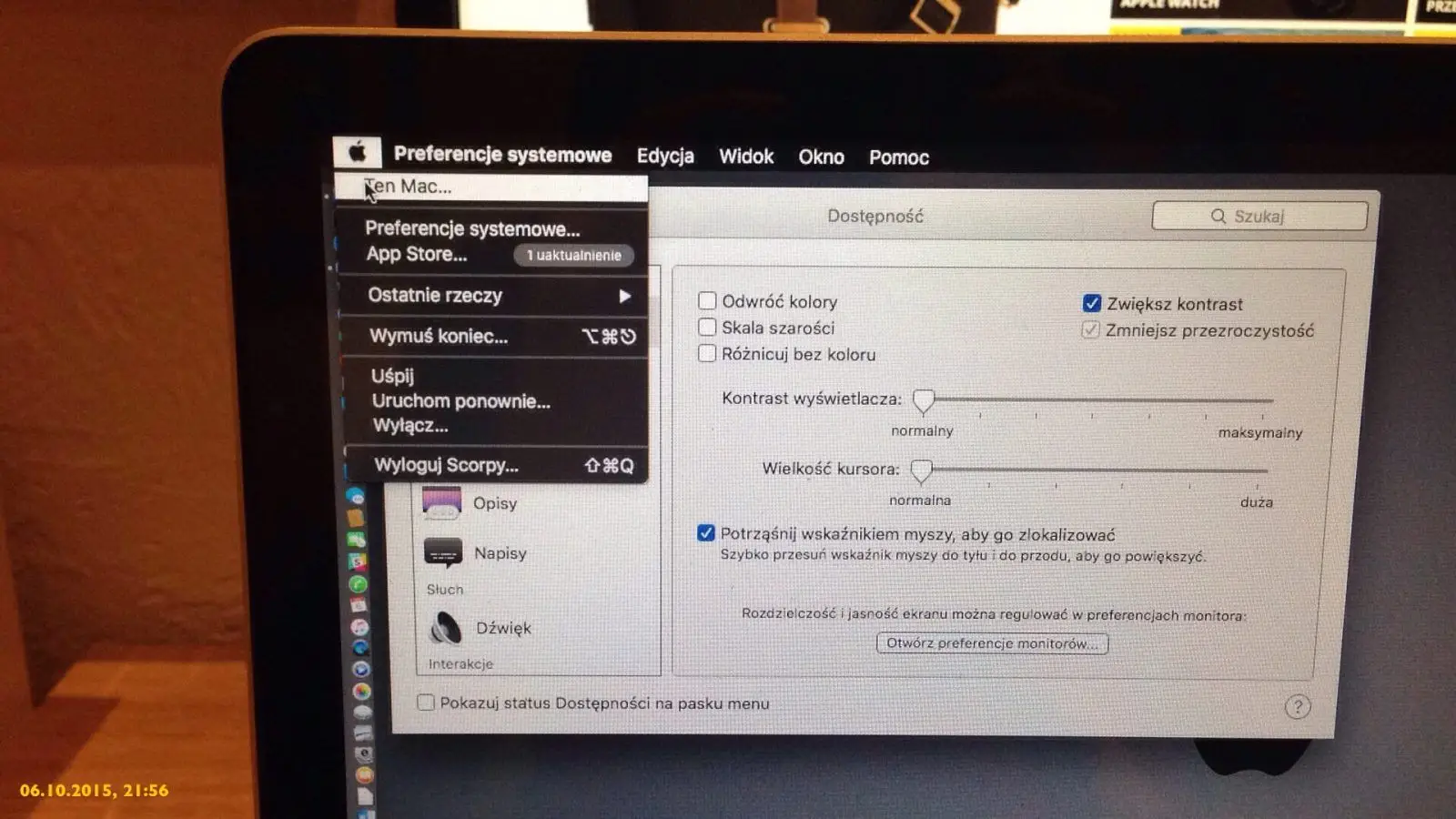Image resolution: width=1456 pixels, height=819 pixels.
Task: Toggle the Skala szarości checkbox
Action: point(707,327)
